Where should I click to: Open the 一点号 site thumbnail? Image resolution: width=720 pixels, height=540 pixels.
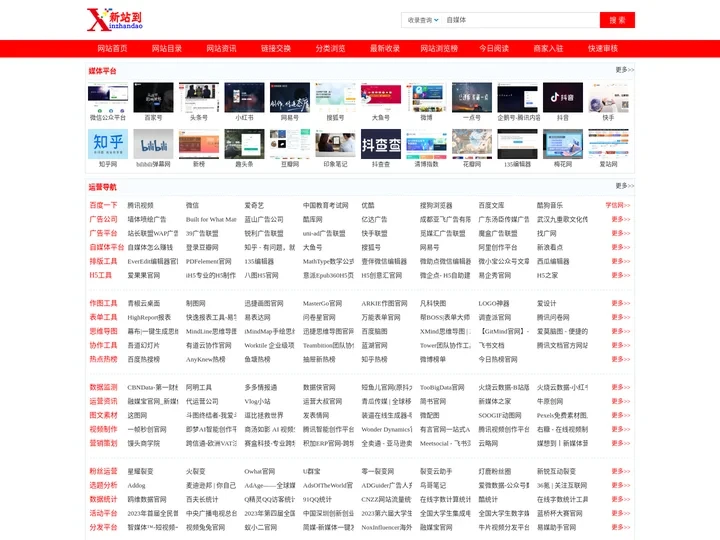point(472,98)
